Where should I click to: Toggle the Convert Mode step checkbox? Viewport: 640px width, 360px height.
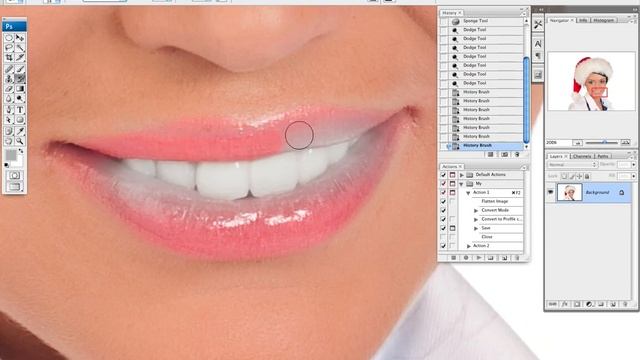point(443,210)
